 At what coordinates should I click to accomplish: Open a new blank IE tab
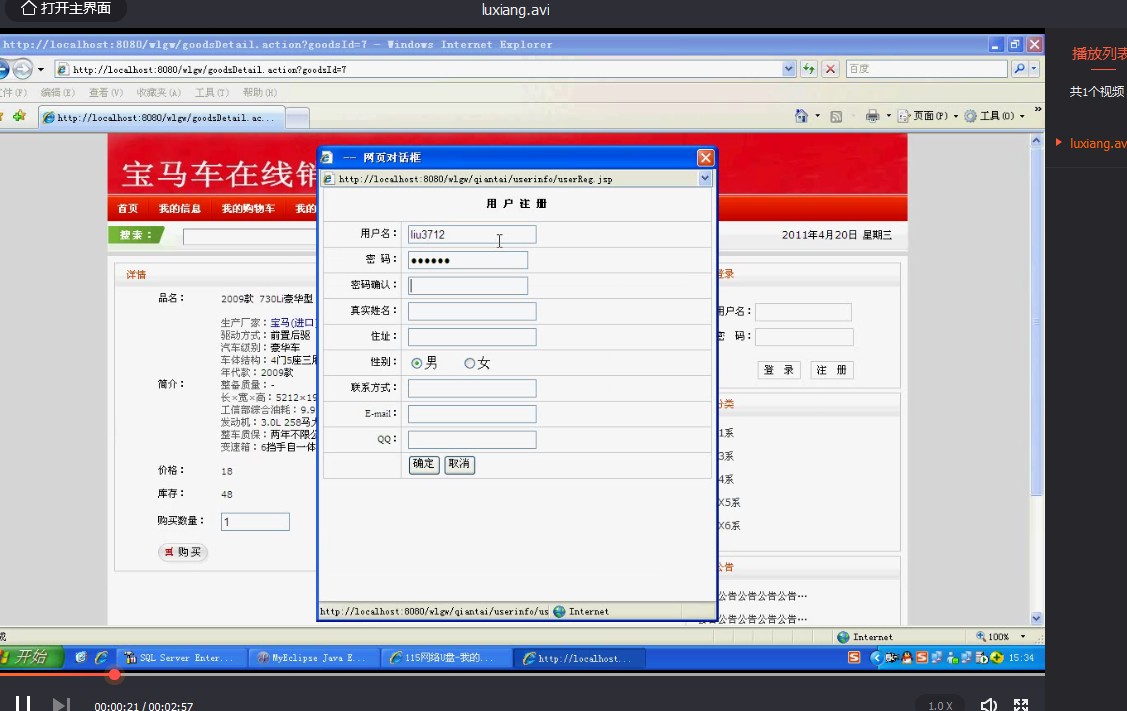coord(298,118)
